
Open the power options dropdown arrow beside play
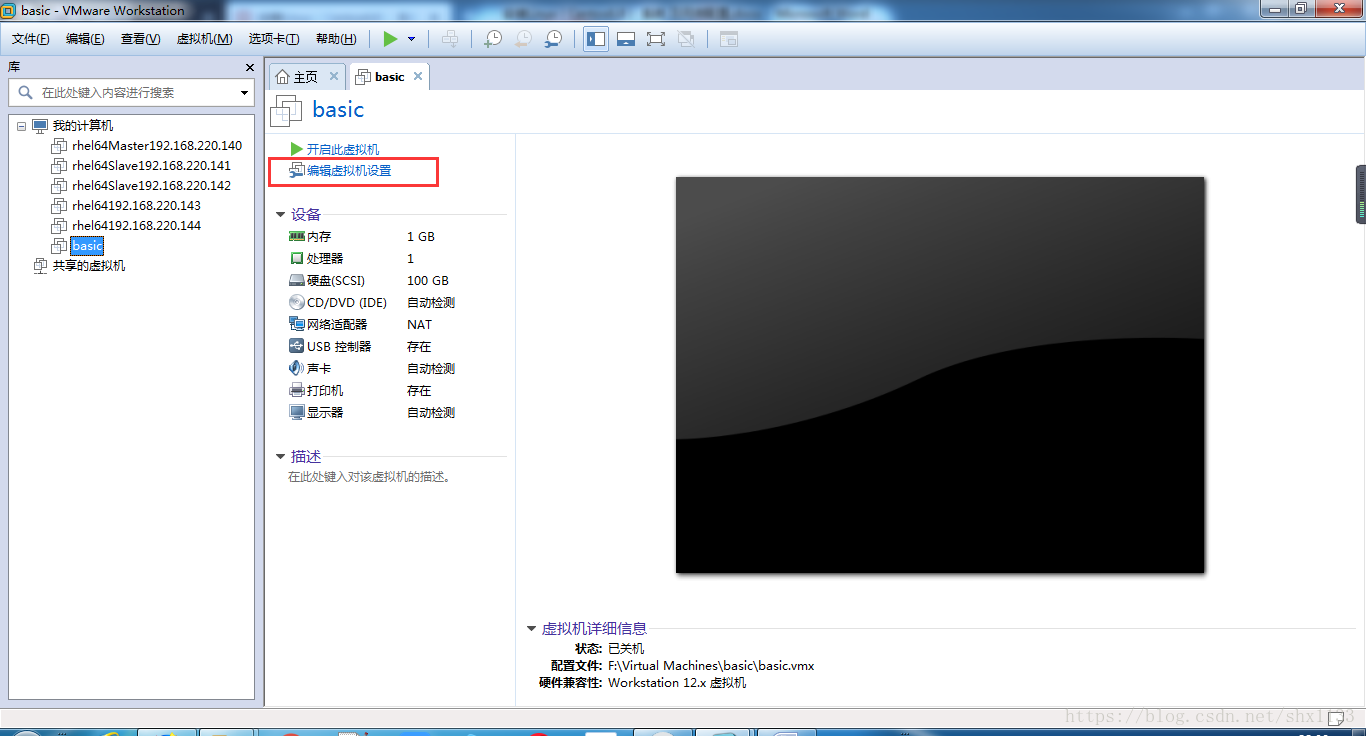click(411, 39)
